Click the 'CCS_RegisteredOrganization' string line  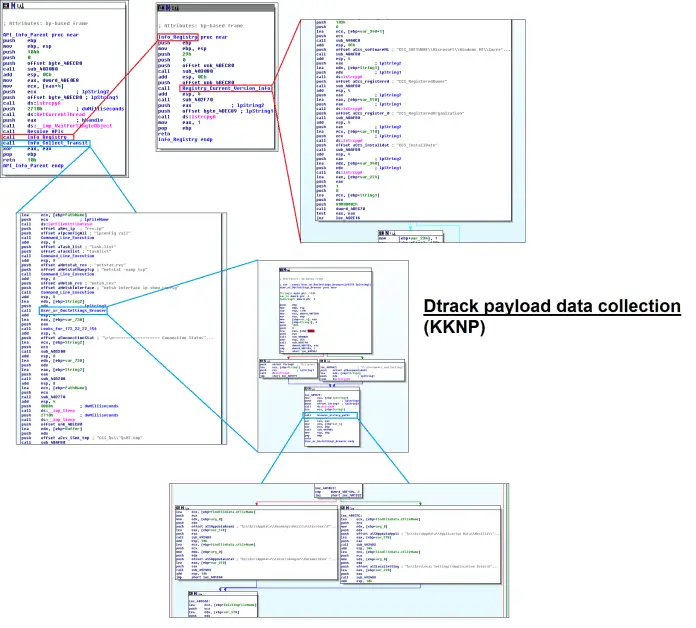pyautogui.click(x=390, y=113)
